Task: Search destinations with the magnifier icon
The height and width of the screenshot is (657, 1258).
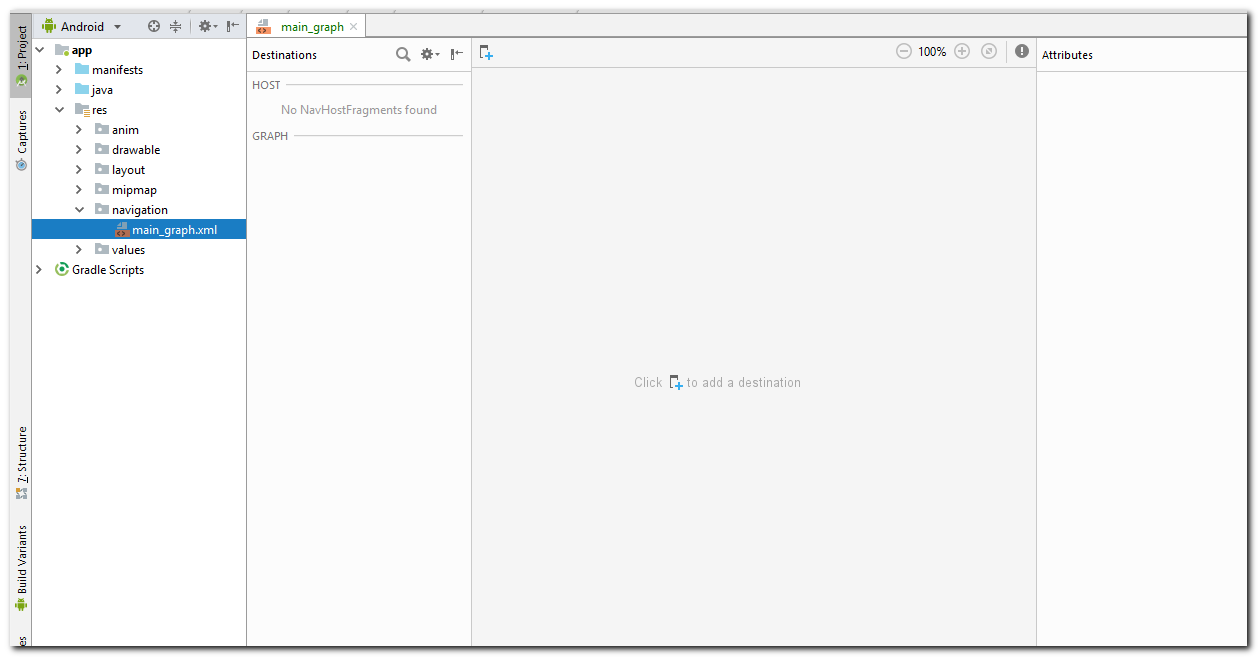Action: [403, 55]
